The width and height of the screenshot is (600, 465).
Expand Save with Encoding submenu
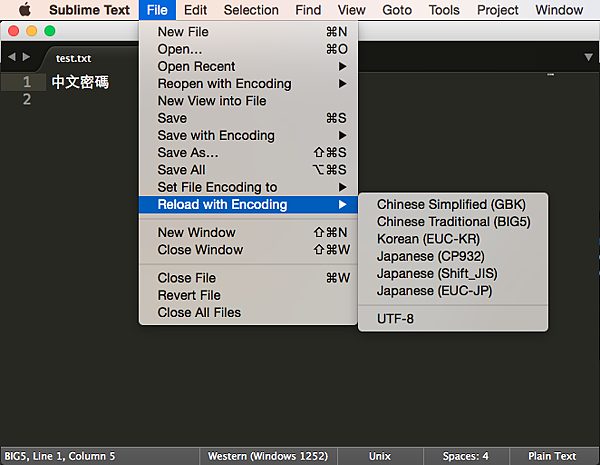point(248,135)
